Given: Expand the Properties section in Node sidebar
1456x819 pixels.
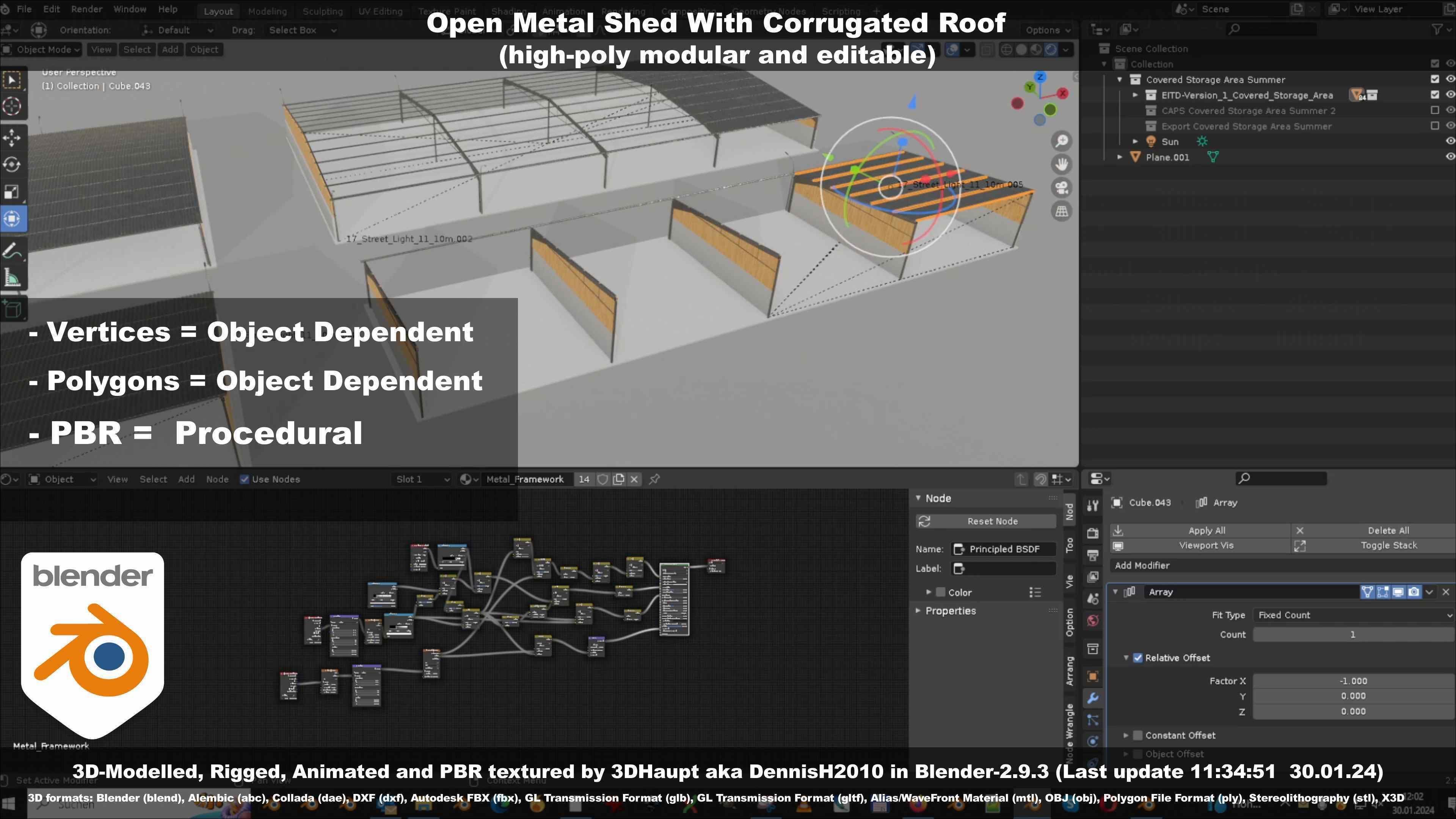Looking at the screenshot, I should coord(918,611).
